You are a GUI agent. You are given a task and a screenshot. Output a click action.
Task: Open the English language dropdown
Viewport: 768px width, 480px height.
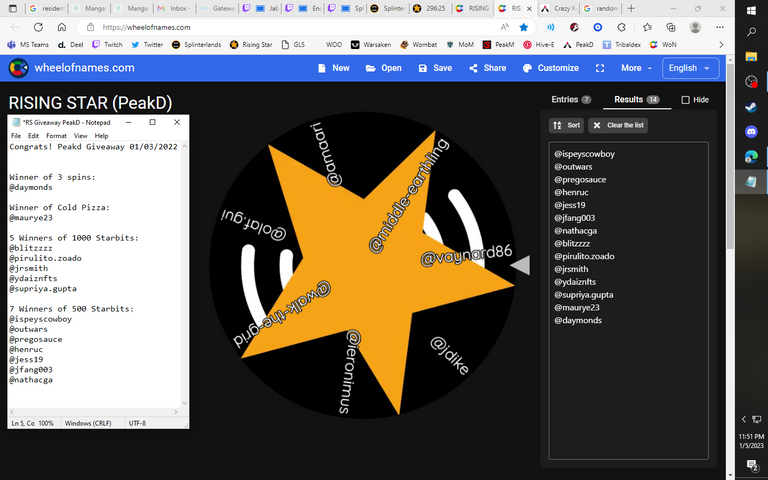click(x=690, y=68)
